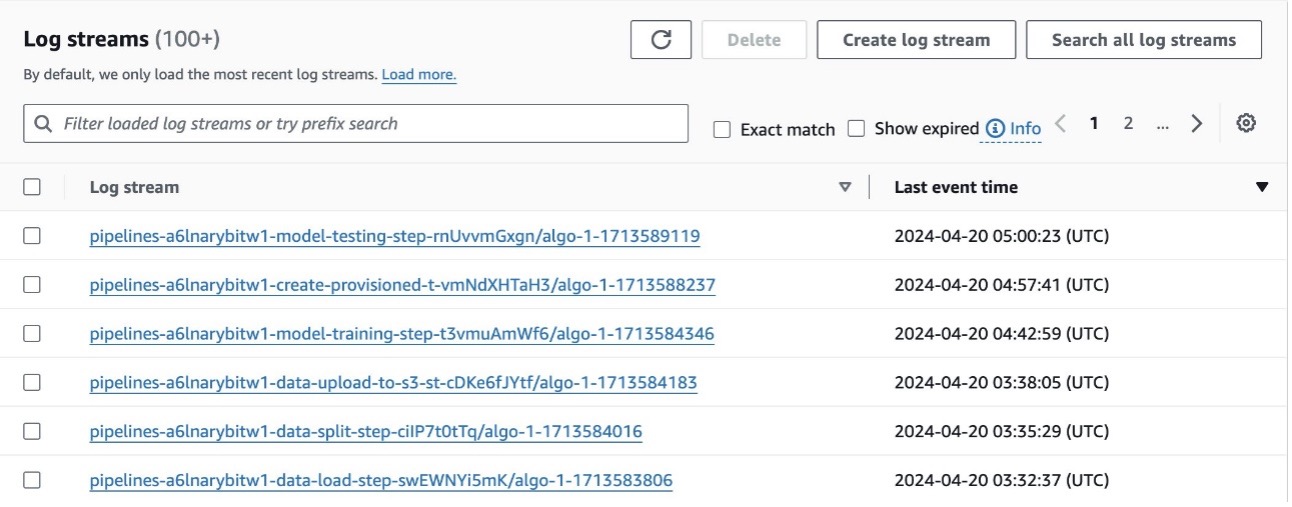Check the data-upload-to-s3 log stream row
The height and width of the screenshot is (507, 1292).
click(x=32, y=382)
